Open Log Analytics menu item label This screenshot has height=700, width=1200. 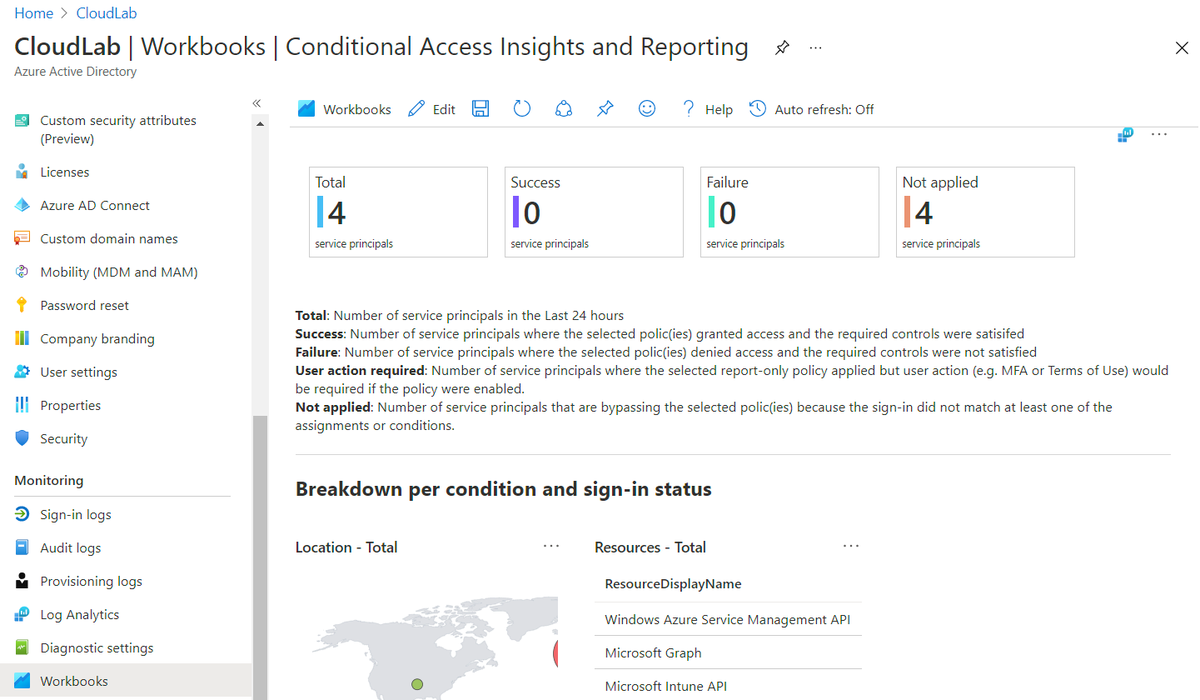click(79, 615)
